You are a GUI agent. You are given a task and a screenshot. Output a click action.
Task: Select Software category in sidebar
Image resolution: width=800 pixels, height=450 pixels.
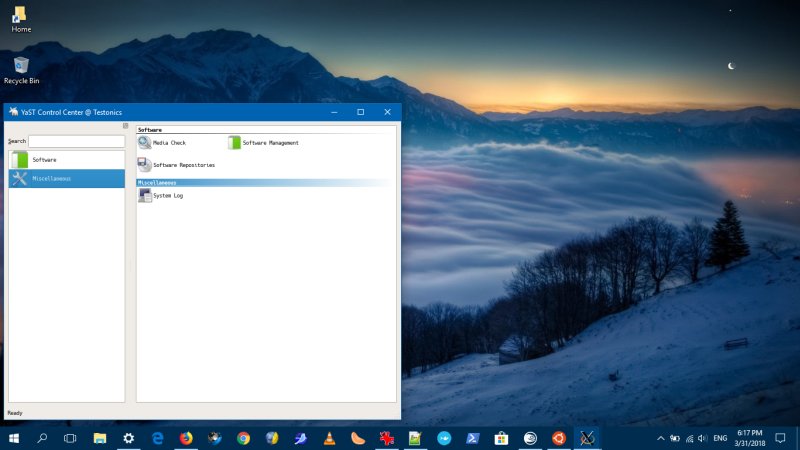coord(66,160)
